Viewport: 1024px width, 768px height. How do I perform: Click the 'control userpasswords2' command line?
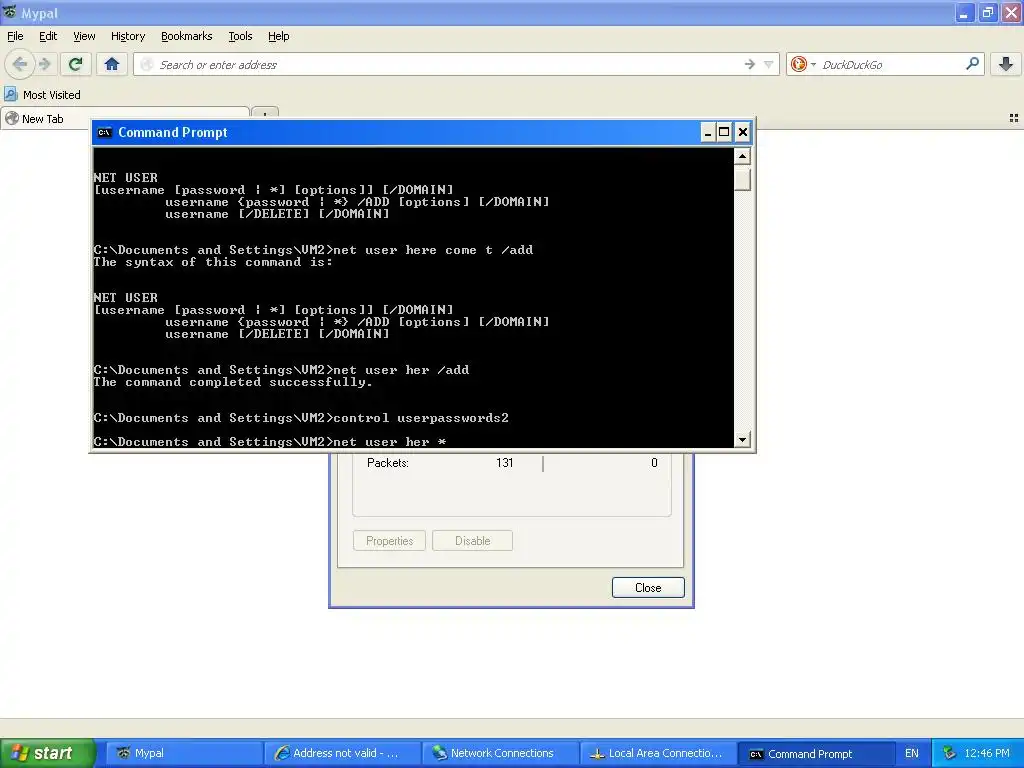[x=301, y=418]
